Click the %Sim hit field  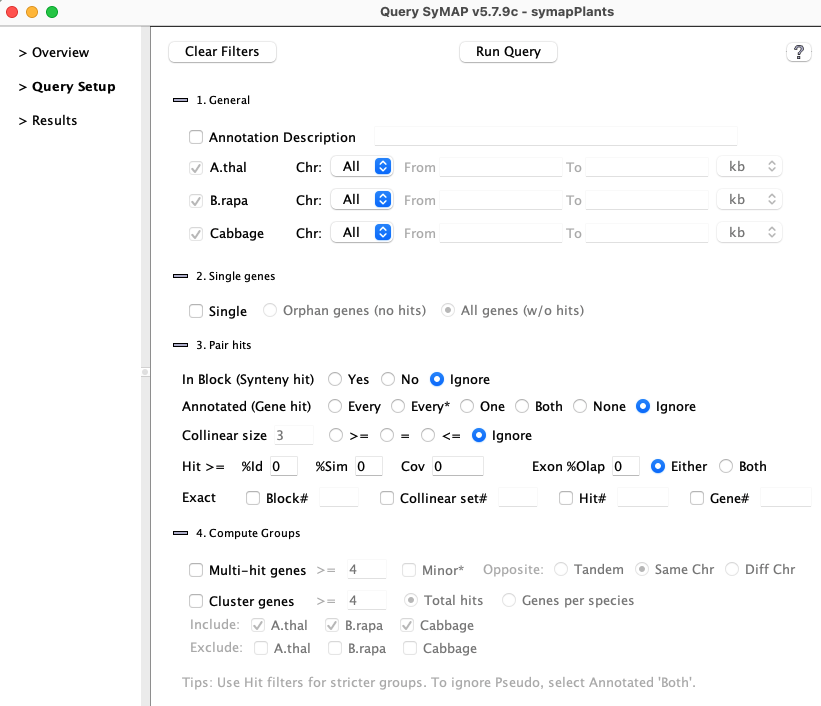pos(369,466)
